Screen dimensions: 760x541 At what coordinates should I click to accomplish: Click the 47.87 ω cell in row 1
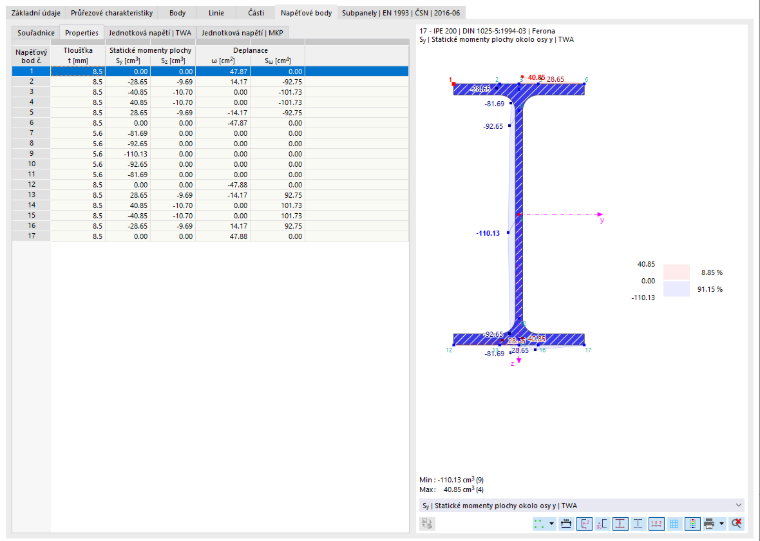pyautogui.click(x=223, y=71)
